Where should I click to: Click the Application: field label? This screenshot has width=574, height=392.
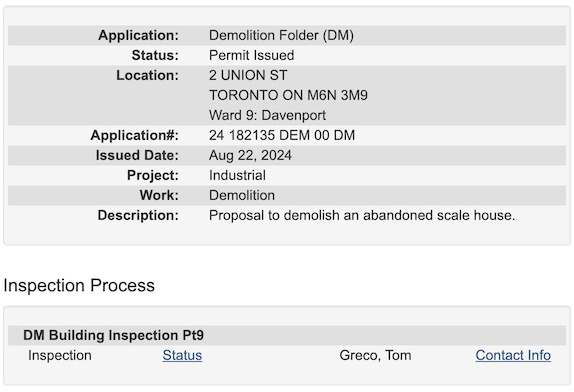tap(138, 36)
